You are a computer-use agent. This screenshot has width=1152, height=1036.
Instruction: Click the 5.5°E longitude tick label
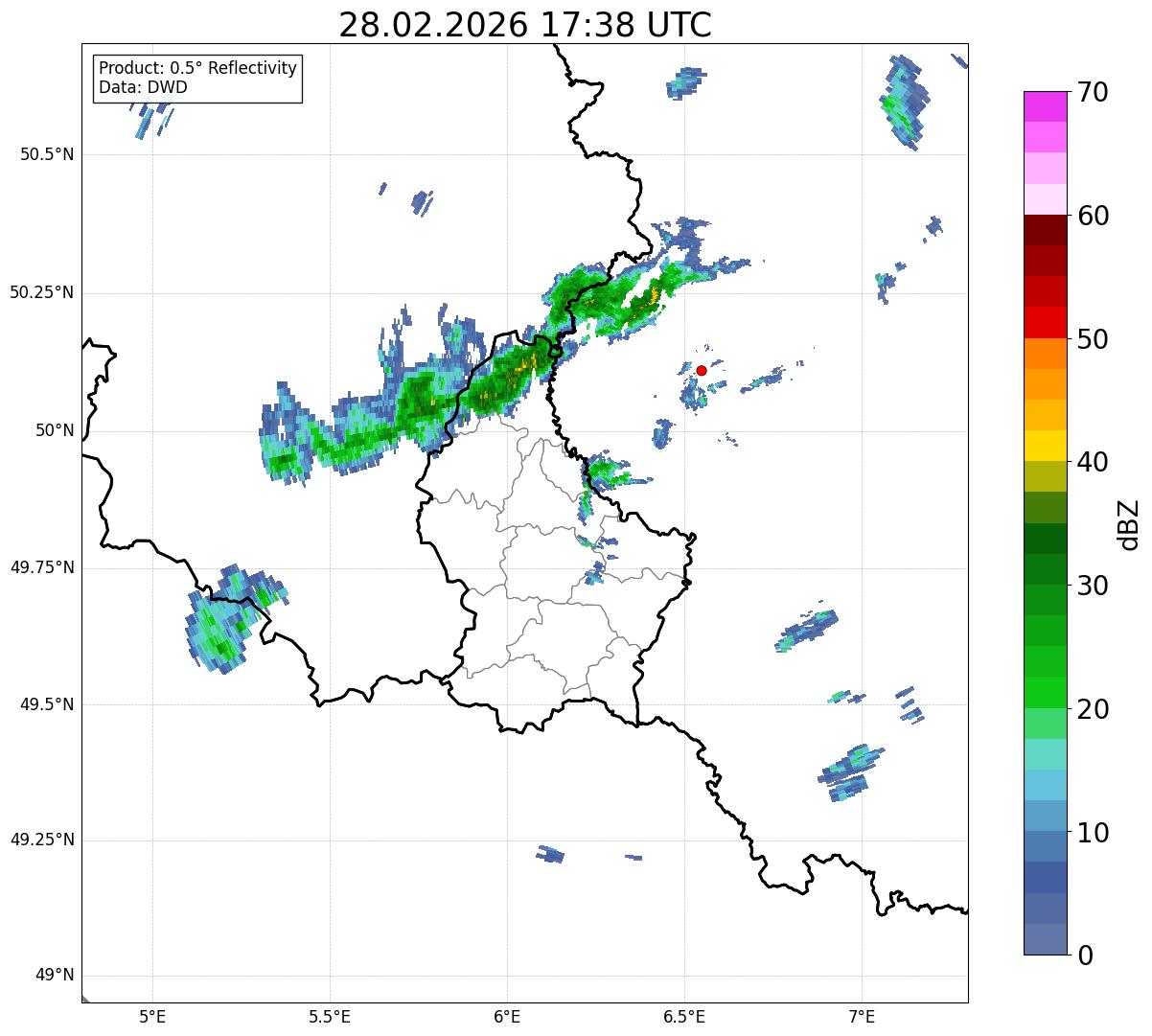(330, 1017)
